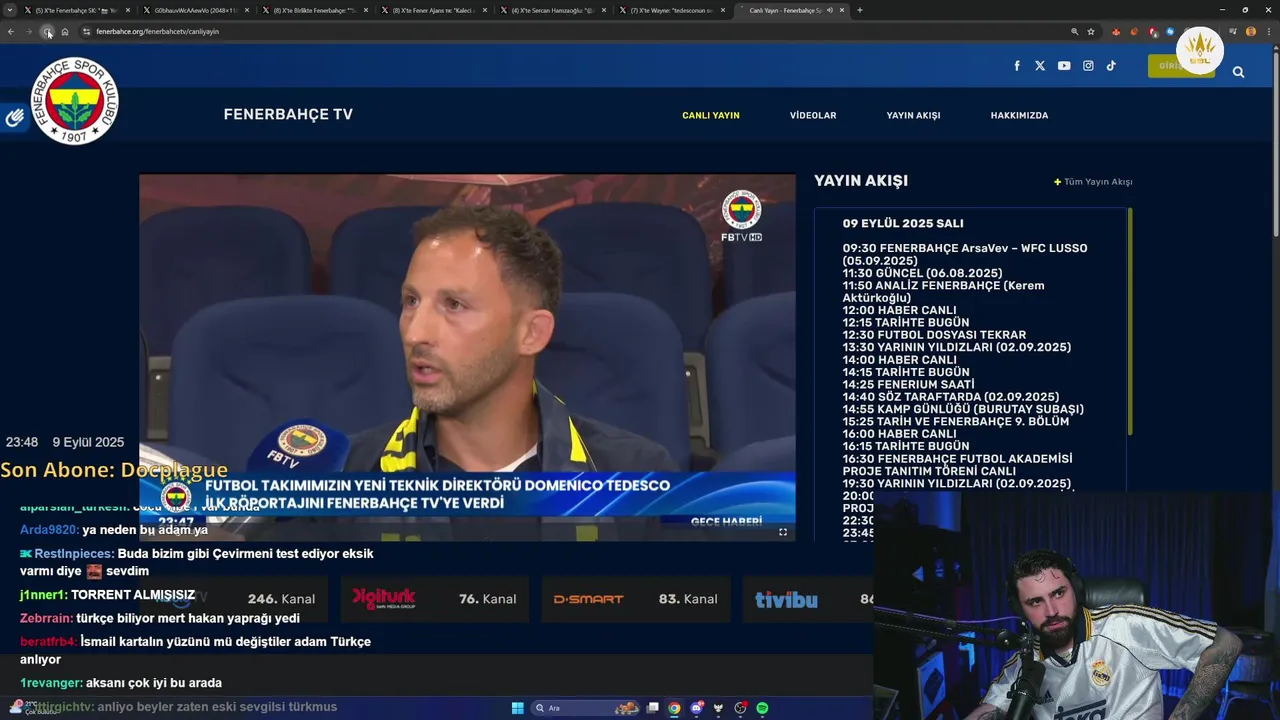This screenshot has width=1280, height=720.
Task: Click schedule entry 14:55 KAMP GÜNLÜĞÜ
Action: (963, 409)
